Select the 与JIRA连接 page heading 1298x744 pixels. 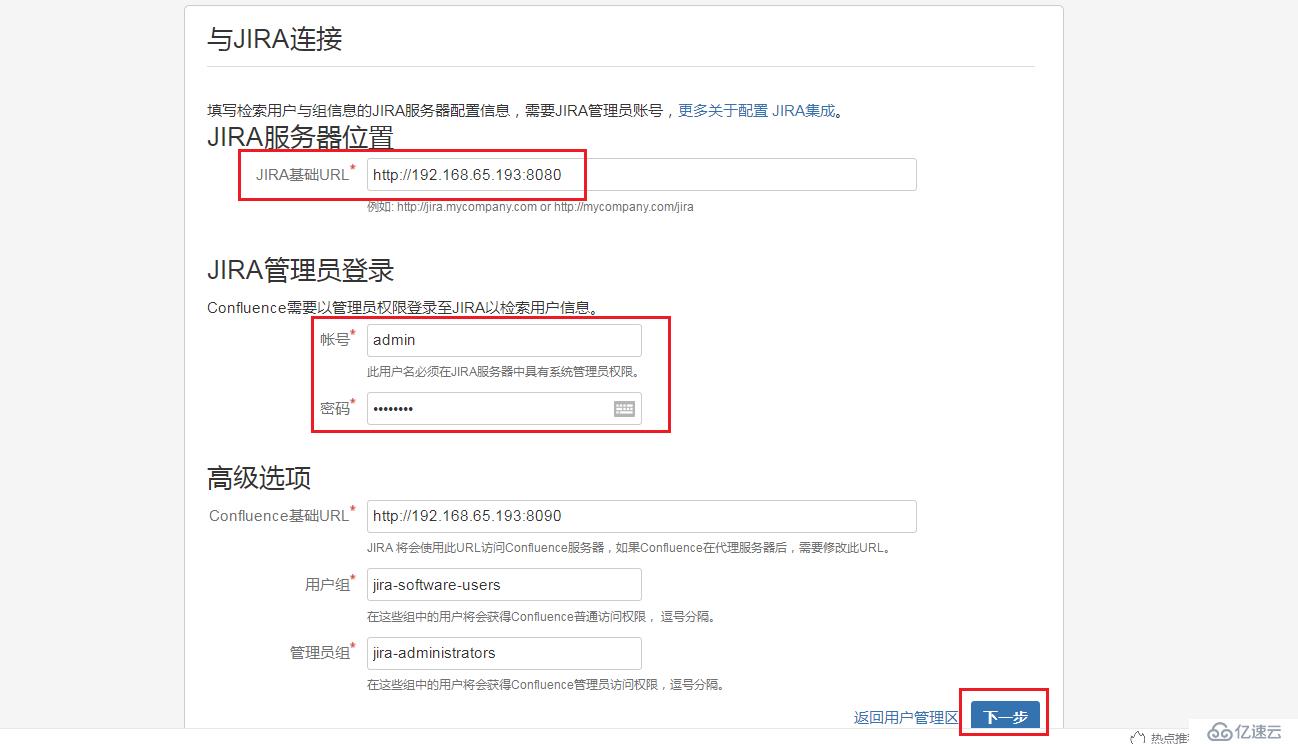[x=275, y=39]
